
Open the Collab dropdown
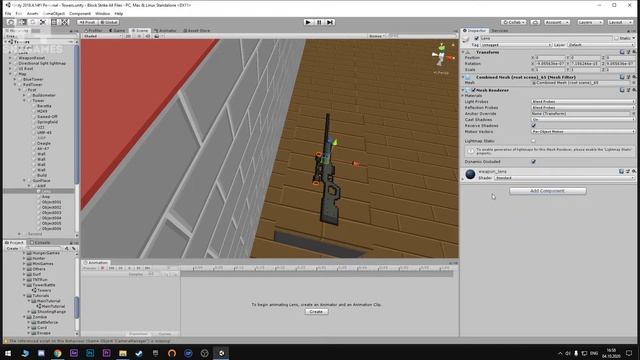513,22
